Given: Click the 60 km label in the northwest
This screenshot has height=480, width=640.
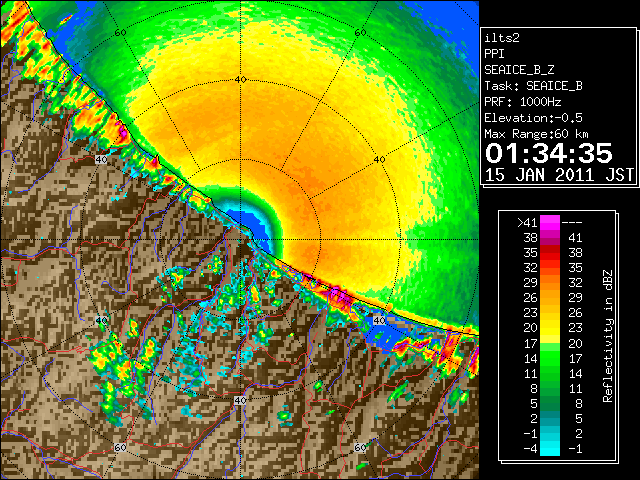Looking at the screenshot, I should 120,33.
